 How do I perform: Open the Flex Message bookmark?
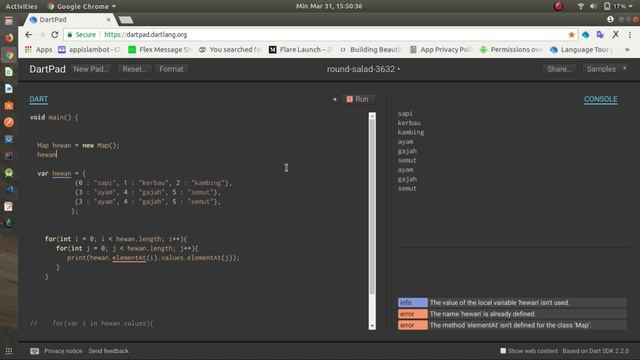point(159,49)
